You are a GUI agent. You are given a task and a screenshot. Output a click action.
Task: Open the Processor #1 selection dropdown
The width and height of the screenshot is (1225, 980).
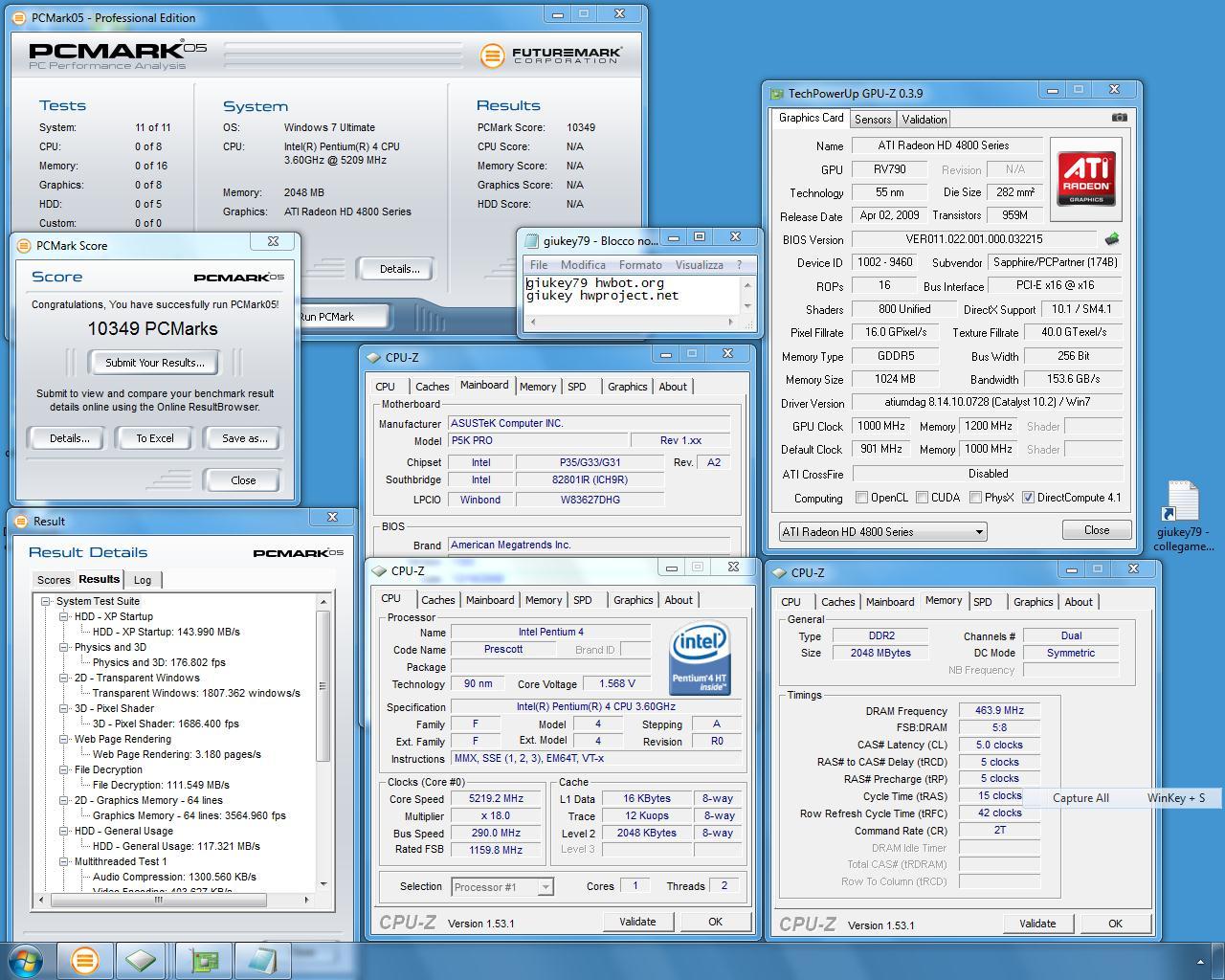pyautogui.click(x=502, y=887)
